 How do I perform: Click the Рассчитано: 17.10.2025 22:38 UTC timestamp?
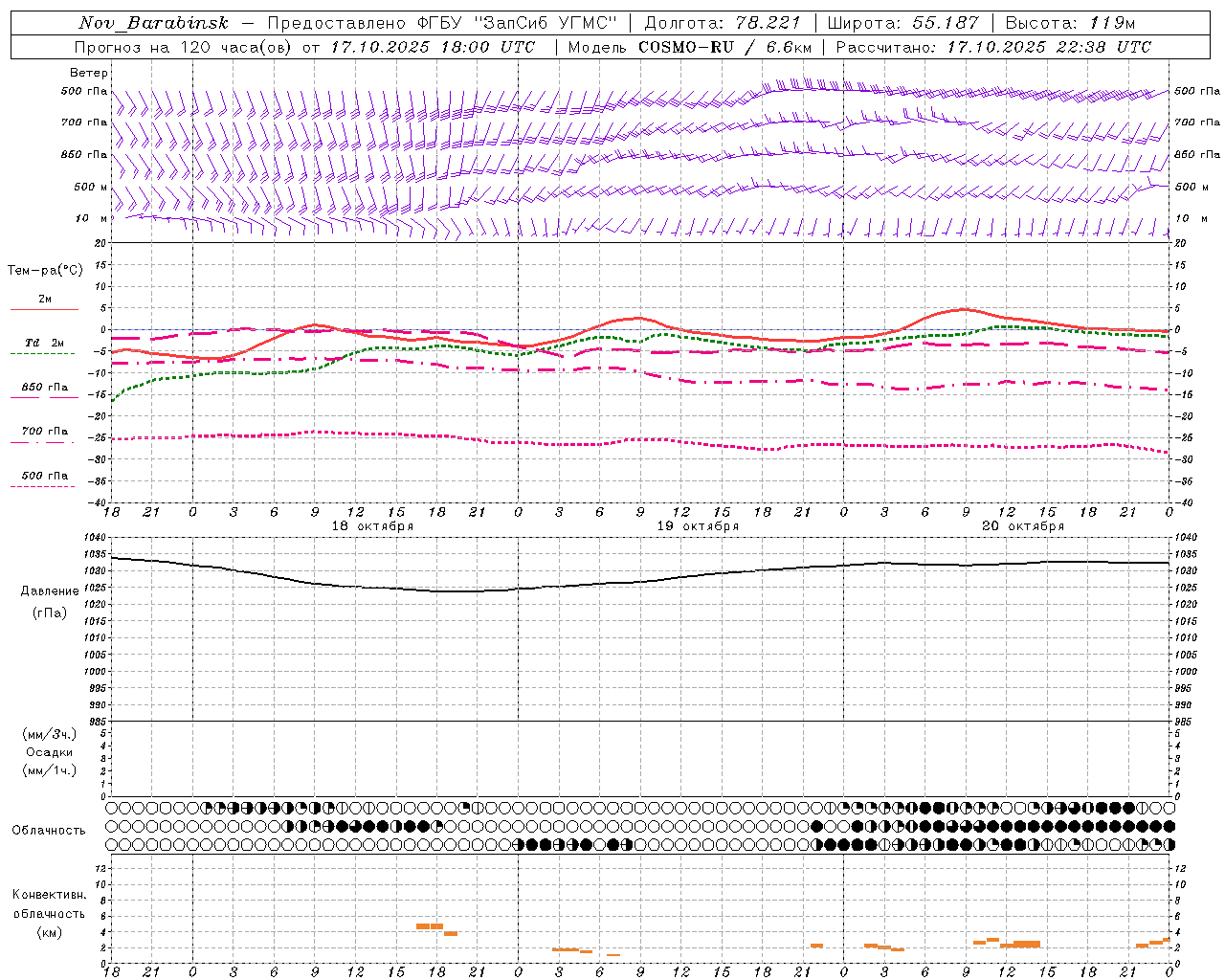(x=993, y=47)
